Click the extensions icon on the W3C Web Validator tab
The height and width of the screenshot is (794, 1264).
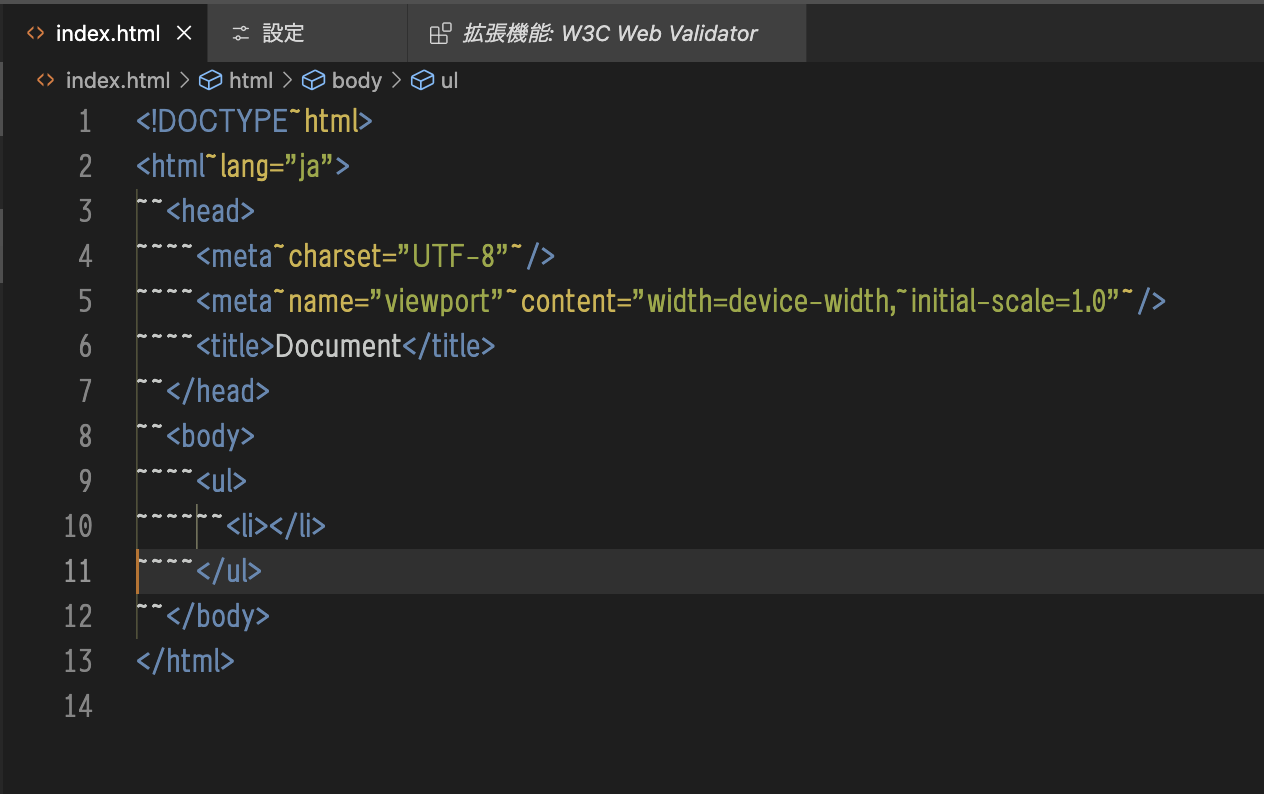coord(440,34)
